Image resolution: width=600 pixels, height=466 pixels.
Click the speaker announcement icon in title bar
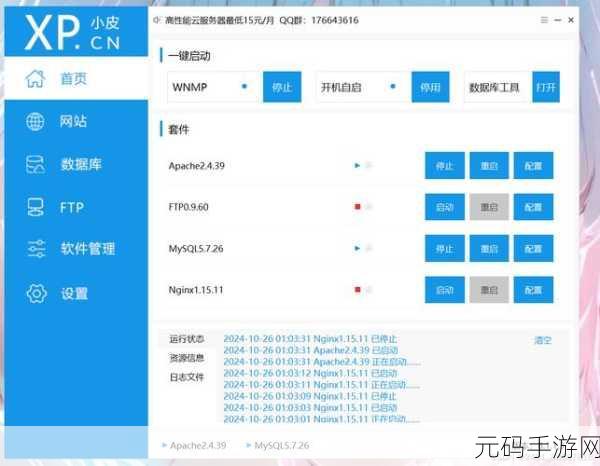pyautogui.click(x=156, y=20)
